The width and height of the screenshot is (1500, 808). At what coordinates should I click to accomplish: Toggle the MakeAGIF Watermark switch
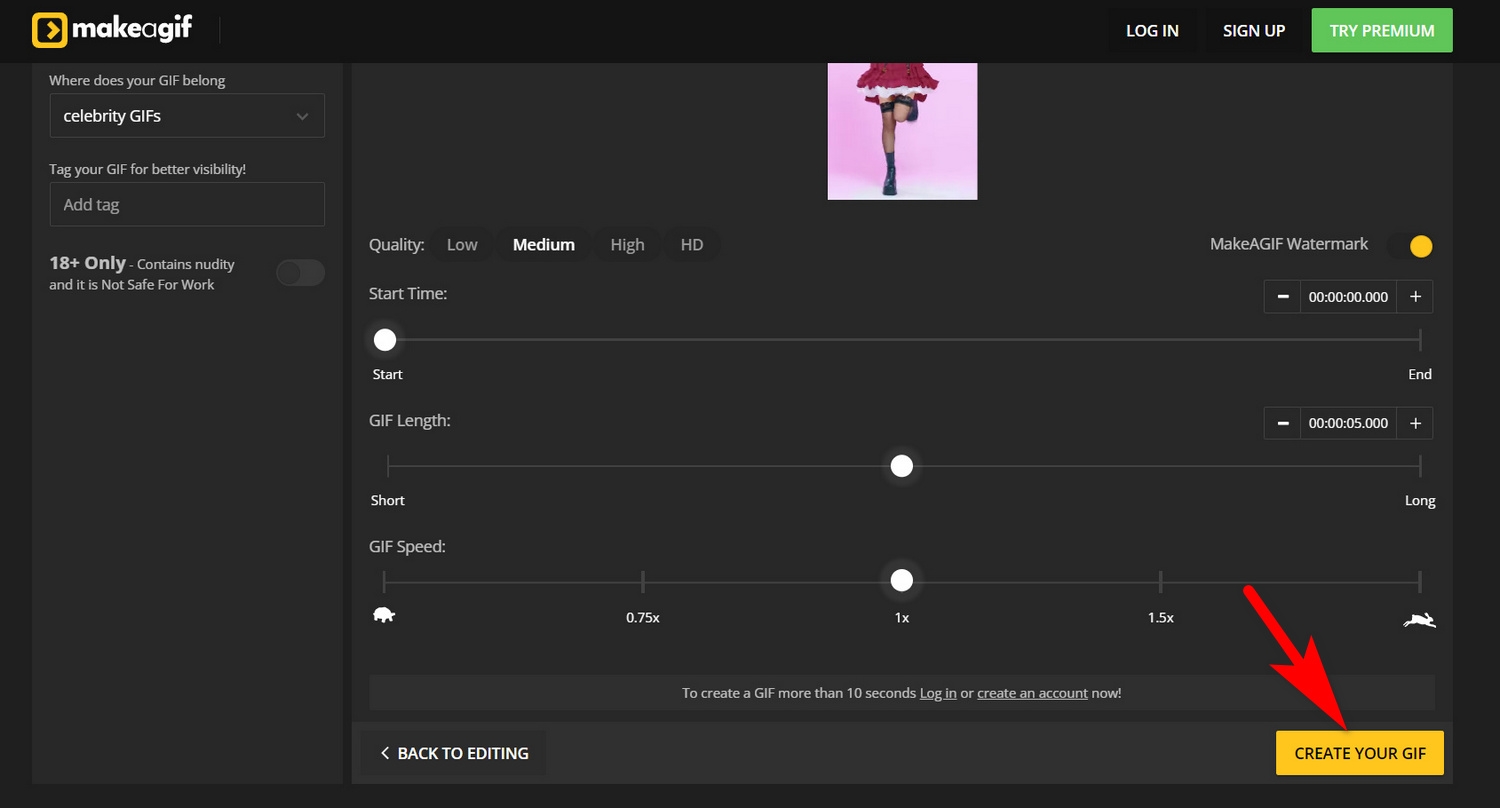click(x=1410, y=246)
